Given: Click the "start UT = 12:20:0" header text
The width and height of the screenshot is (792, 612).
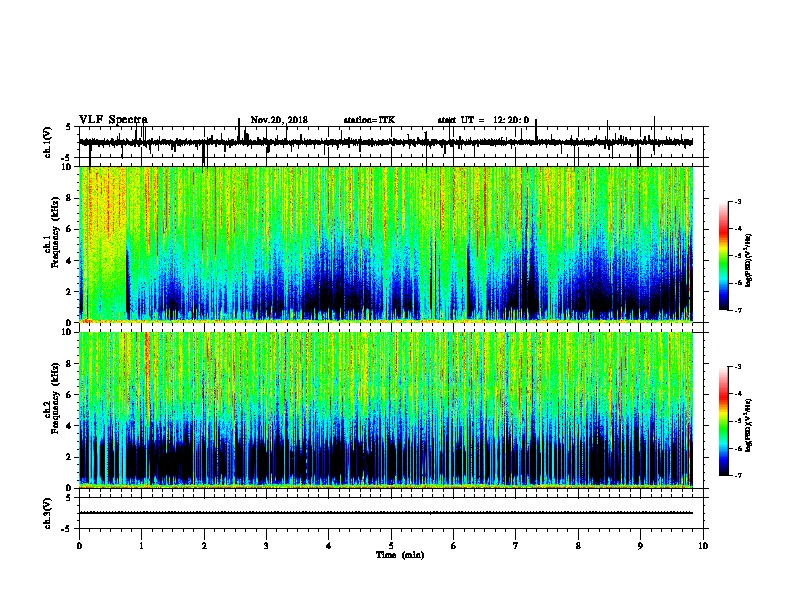Looking at the screenshot, I should coord(483,120).
